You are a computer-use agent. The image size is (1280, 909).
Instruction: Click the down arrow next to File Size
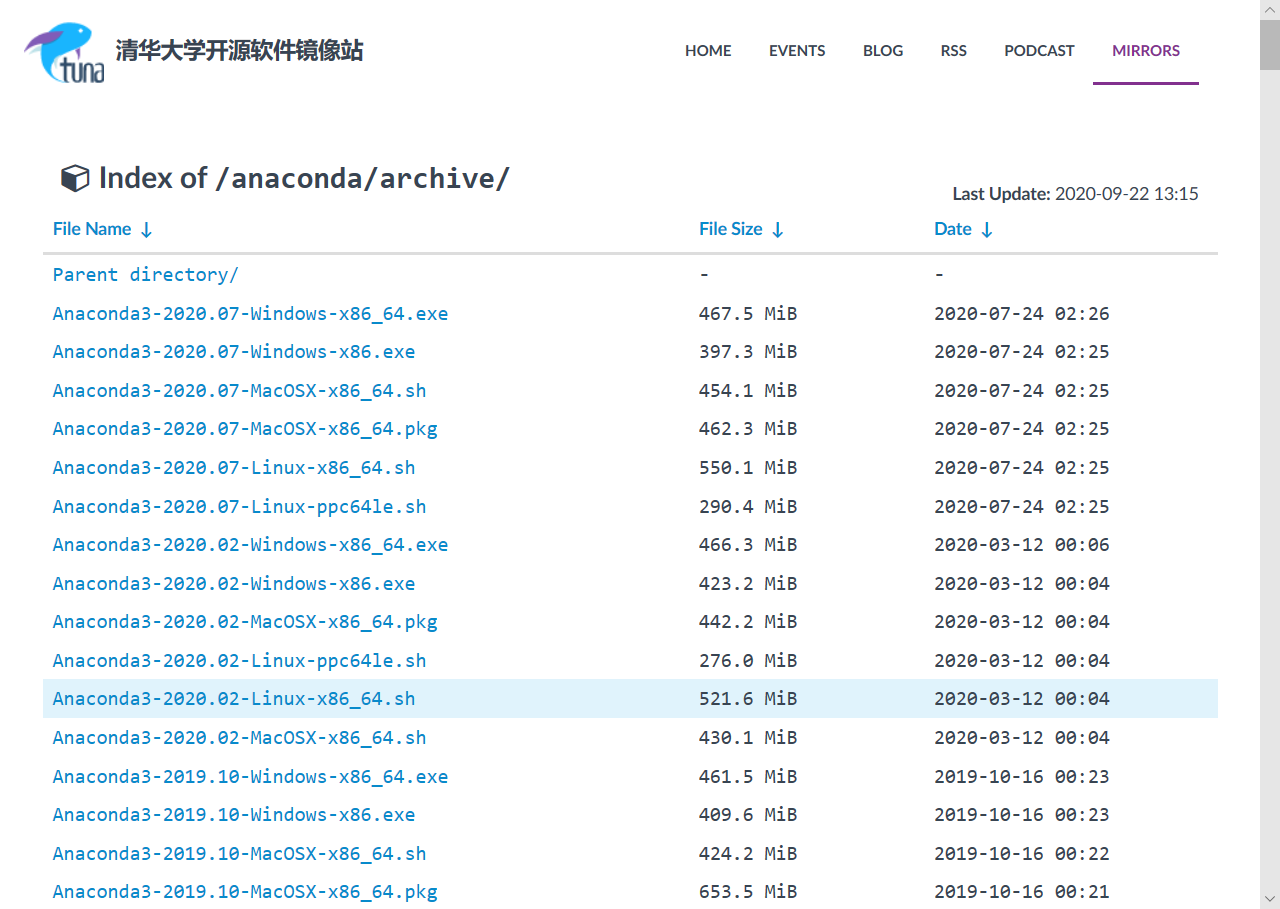[778, 229]
